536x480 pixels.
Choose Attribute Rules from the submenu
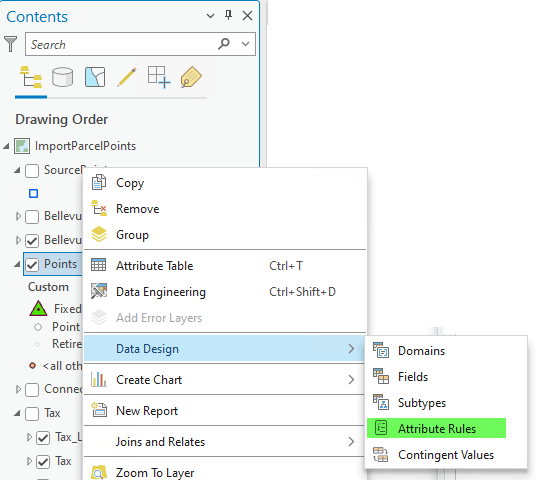click(x=437, y=428)
